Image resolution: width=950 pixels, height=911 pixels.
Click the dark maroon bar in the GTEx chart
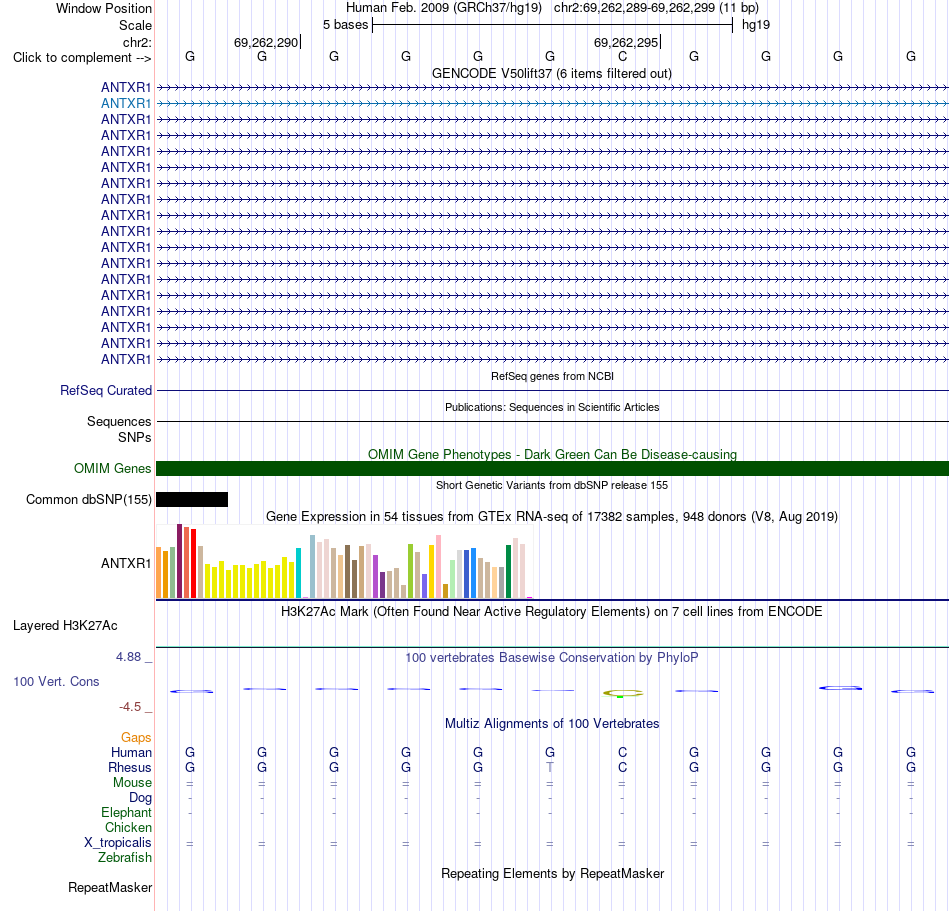179,562
